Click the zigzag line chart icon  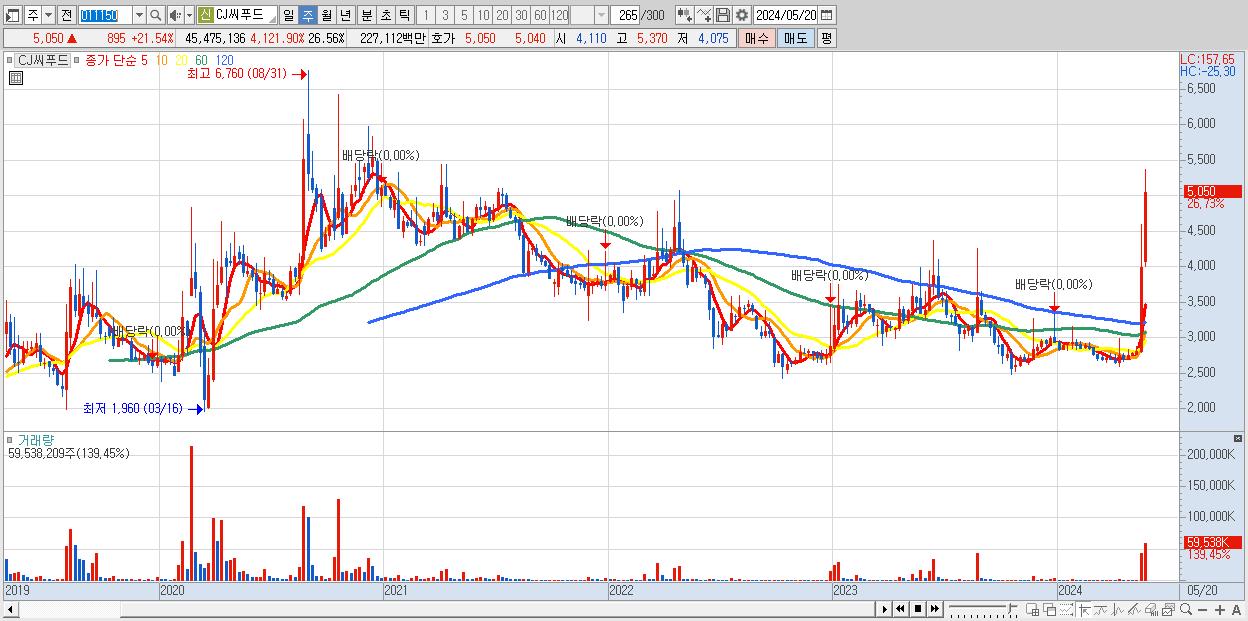coord(1117,610)
